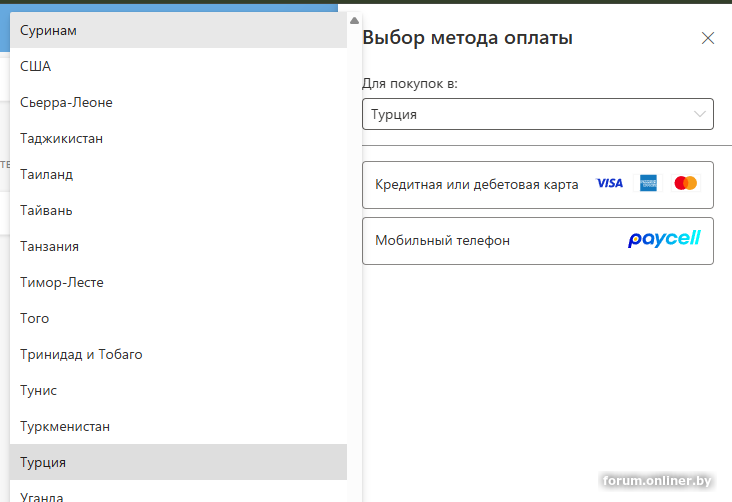
Task: Pick Сьерра-Леоне in the list
Action: tap(178, 102)
